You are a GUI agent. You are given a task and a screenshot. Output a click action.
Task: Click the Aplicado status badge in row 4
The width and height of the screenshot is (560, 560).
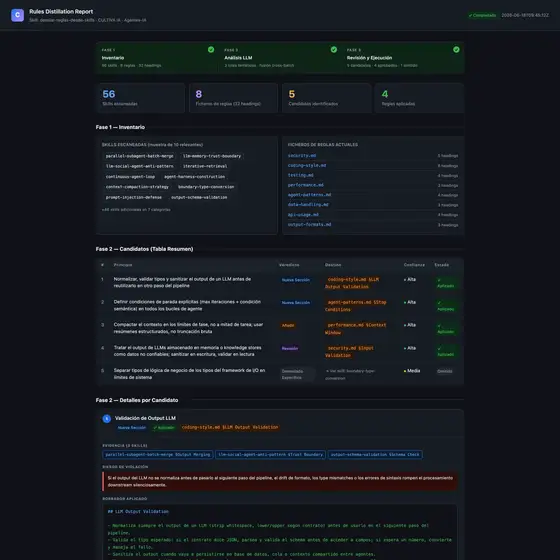445,351
